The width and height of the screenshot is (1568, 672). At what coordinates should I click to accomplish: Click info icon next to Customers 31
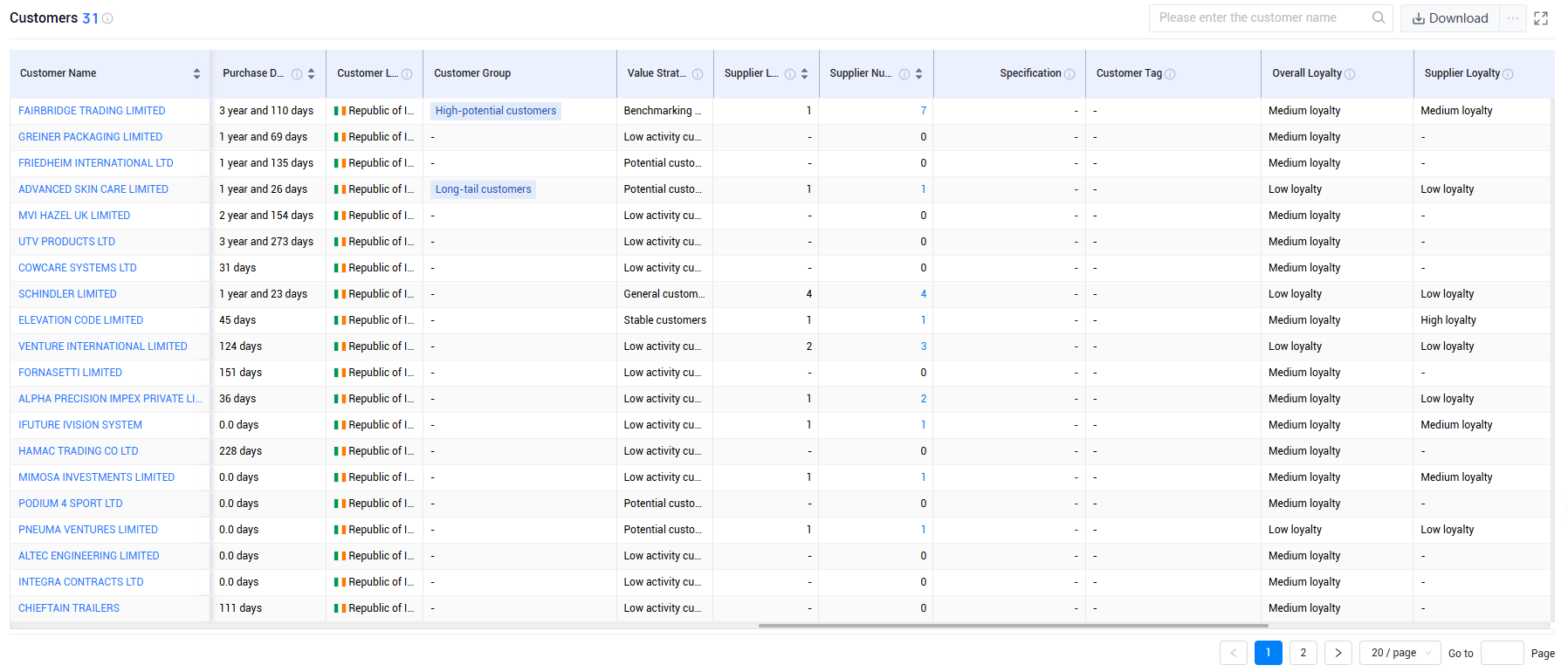point(107,18)
